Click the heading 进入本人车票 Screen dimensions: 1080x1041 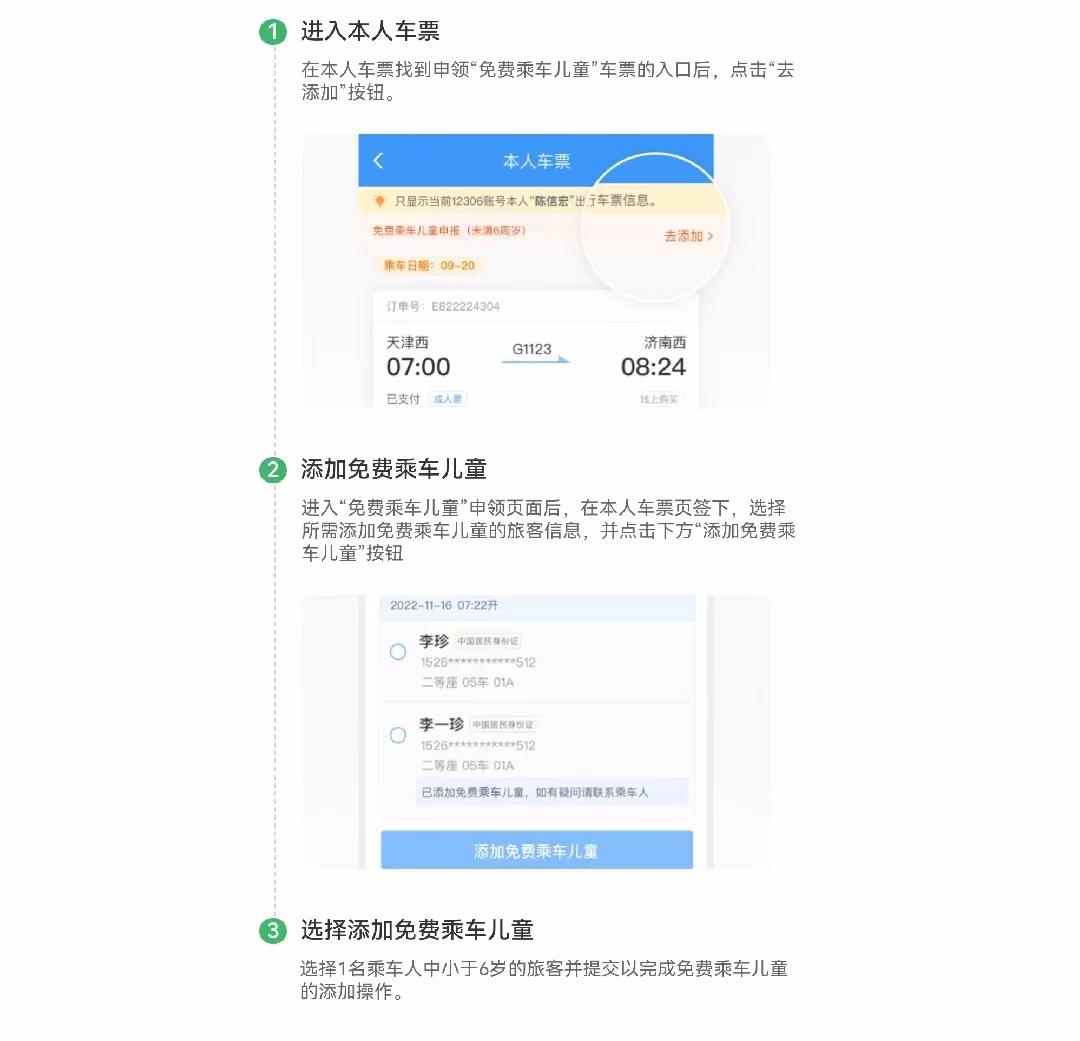click(x=371, y=31)
